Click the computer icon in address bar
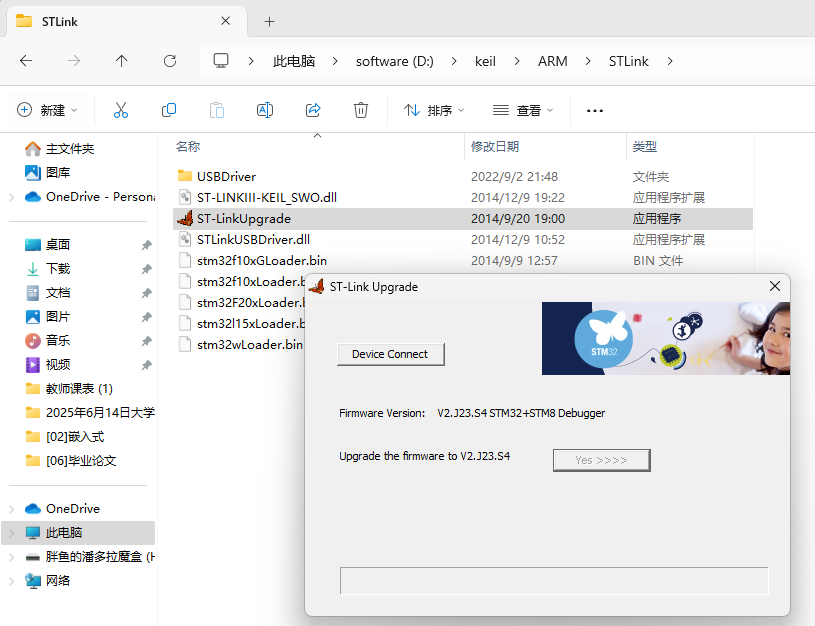 [x=221, y=61]
